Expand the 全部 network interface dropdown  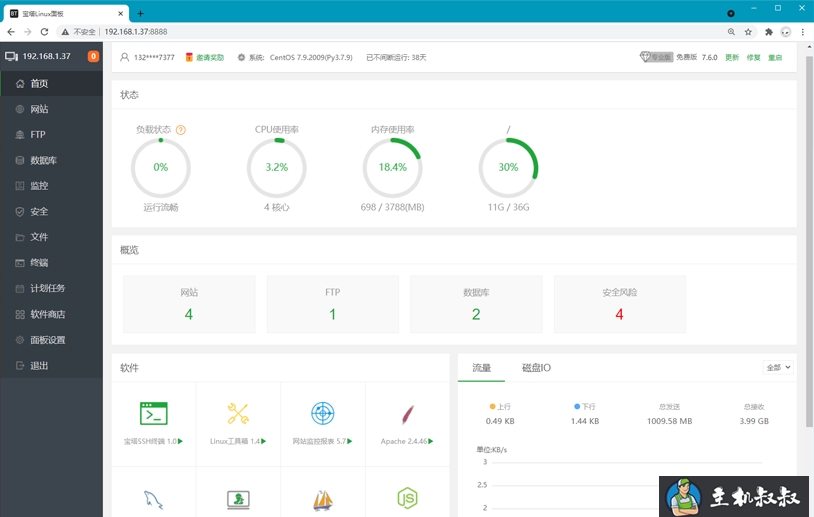tap(778, 368)
